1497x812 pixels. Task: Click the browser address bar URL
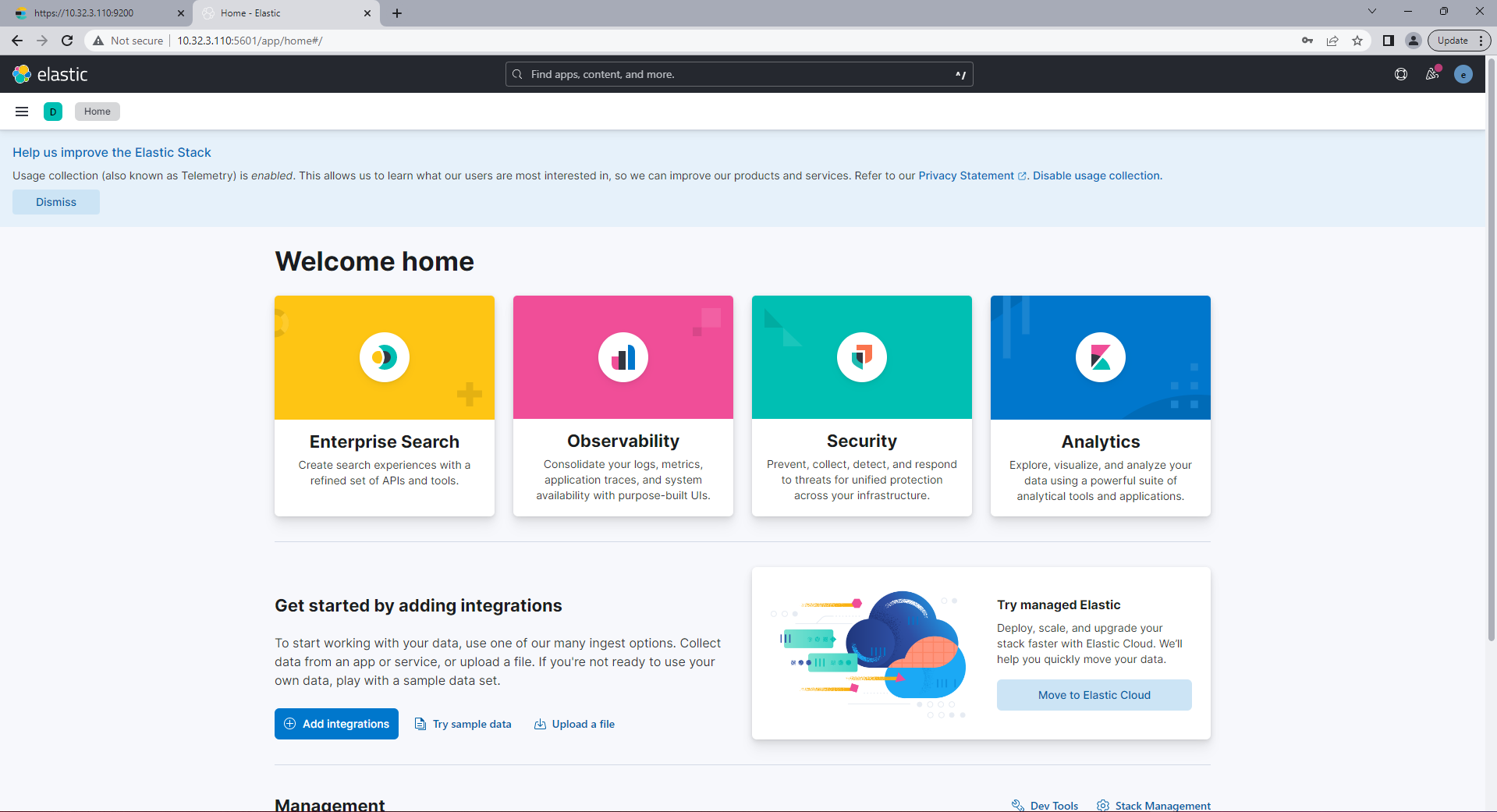click(250, 41)
